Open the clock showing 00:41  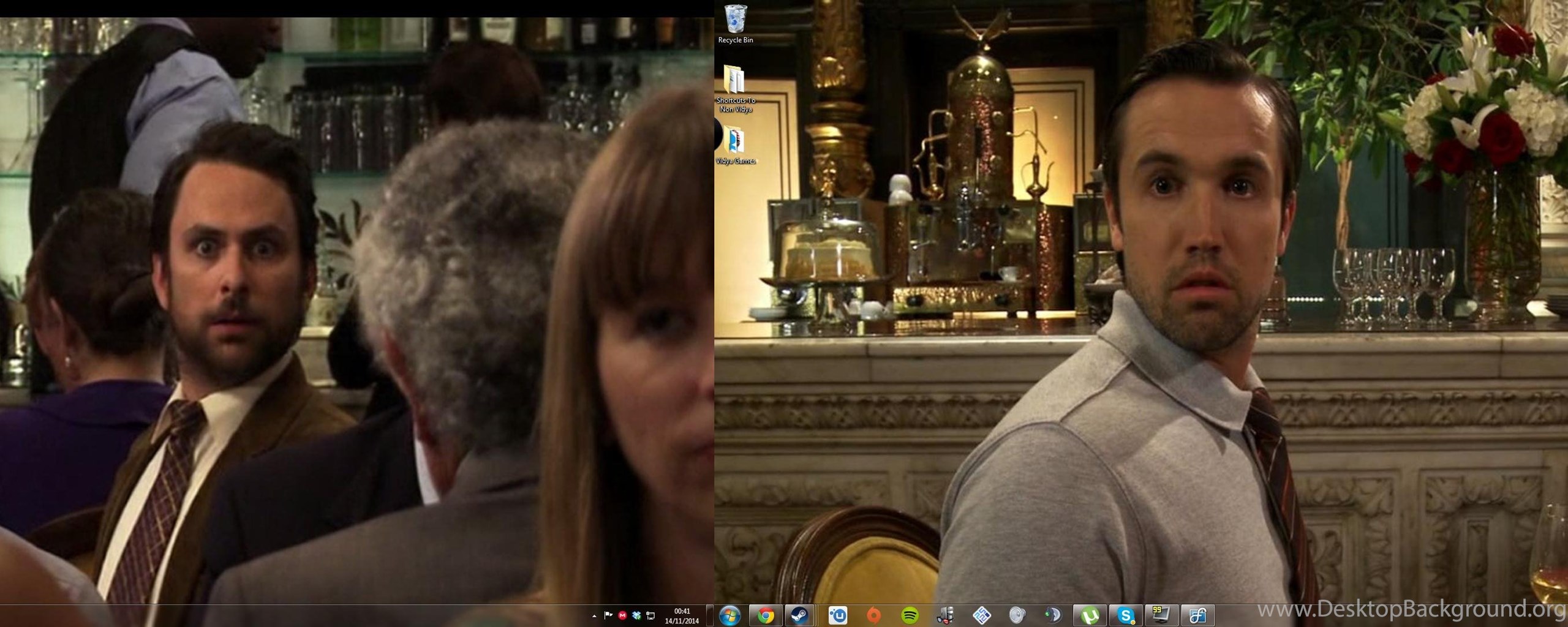coord(682,615)
